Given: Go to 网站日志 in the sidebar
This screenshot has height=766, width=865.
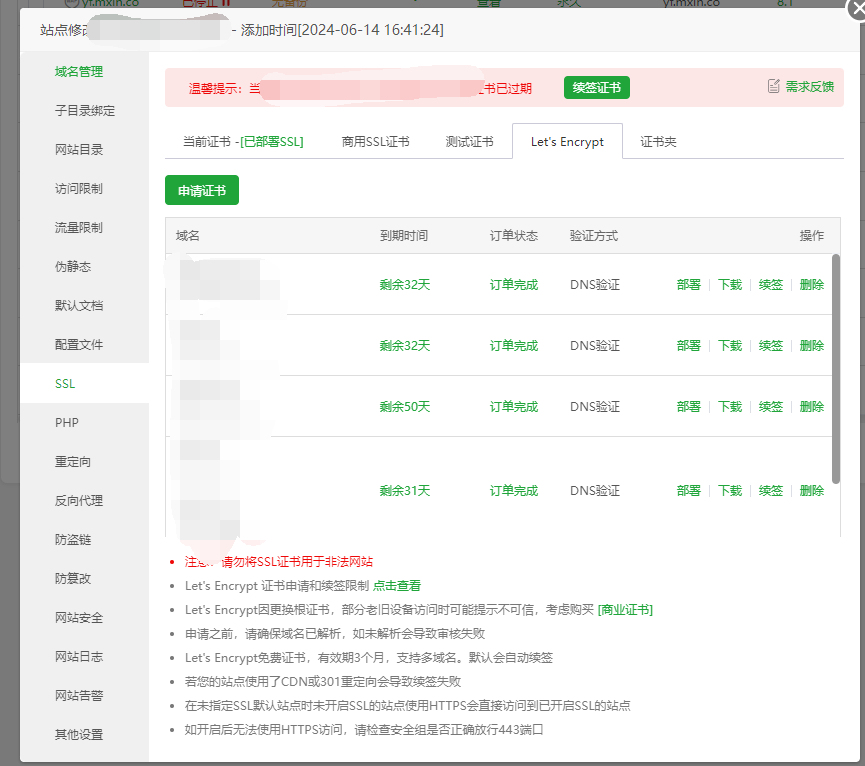Looking at the screenshot, I should (79, 657).
